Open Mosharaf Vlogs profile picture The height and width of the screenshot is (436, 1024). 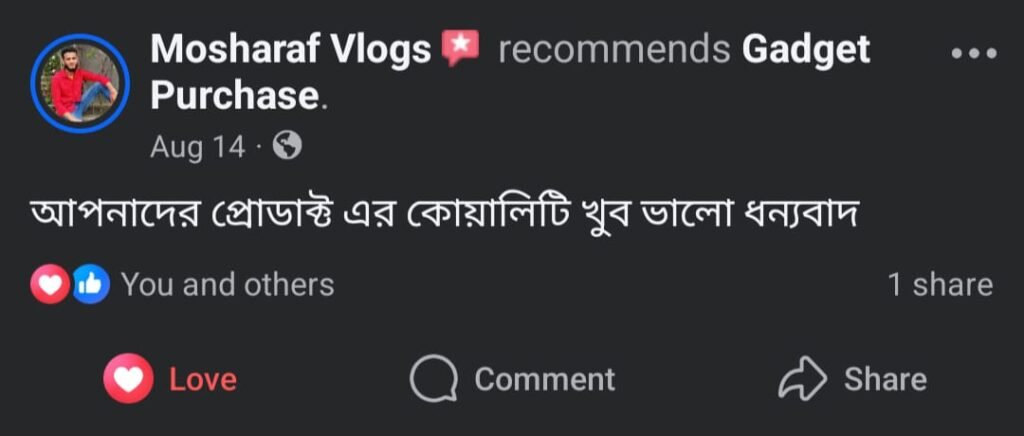pyautogui.click(x=80, y=83)
